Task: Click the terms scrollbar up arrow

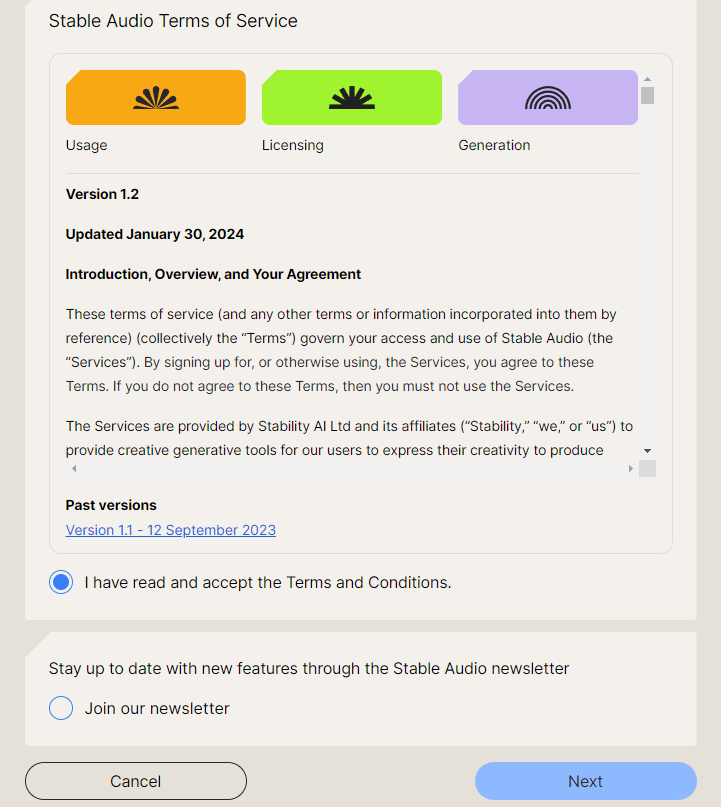Action: [647, 79]
